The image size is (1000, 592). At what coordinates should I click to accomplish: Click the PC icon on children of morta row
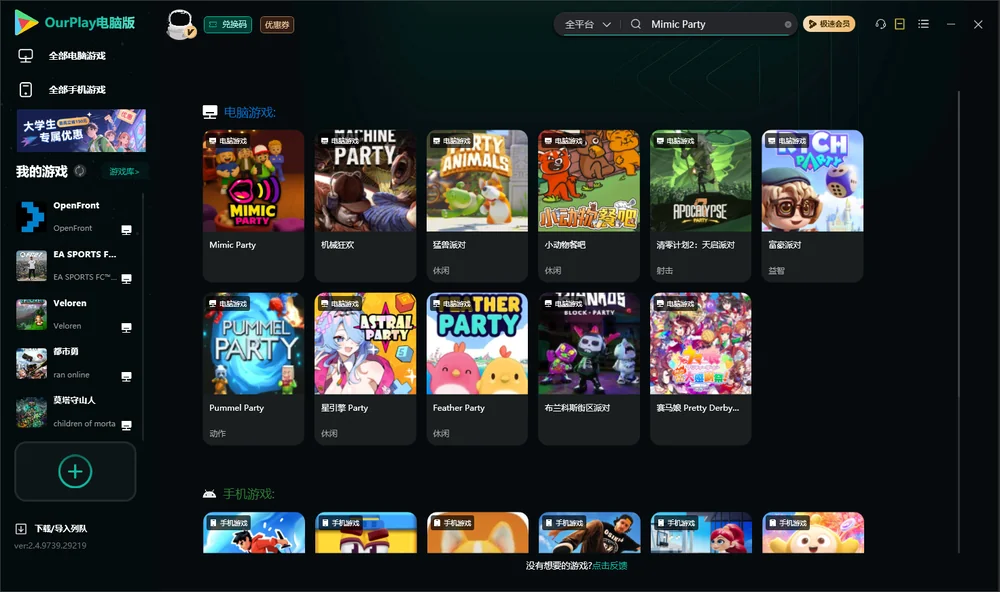pos(126,426)
